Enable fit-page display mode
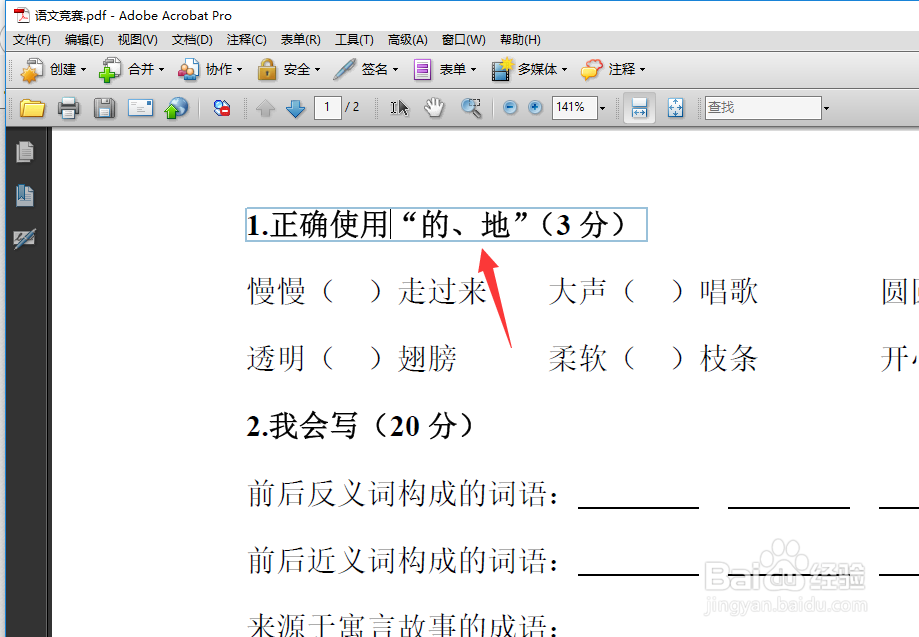The width and height of the screenshot is (919, 637). (676, 106)
